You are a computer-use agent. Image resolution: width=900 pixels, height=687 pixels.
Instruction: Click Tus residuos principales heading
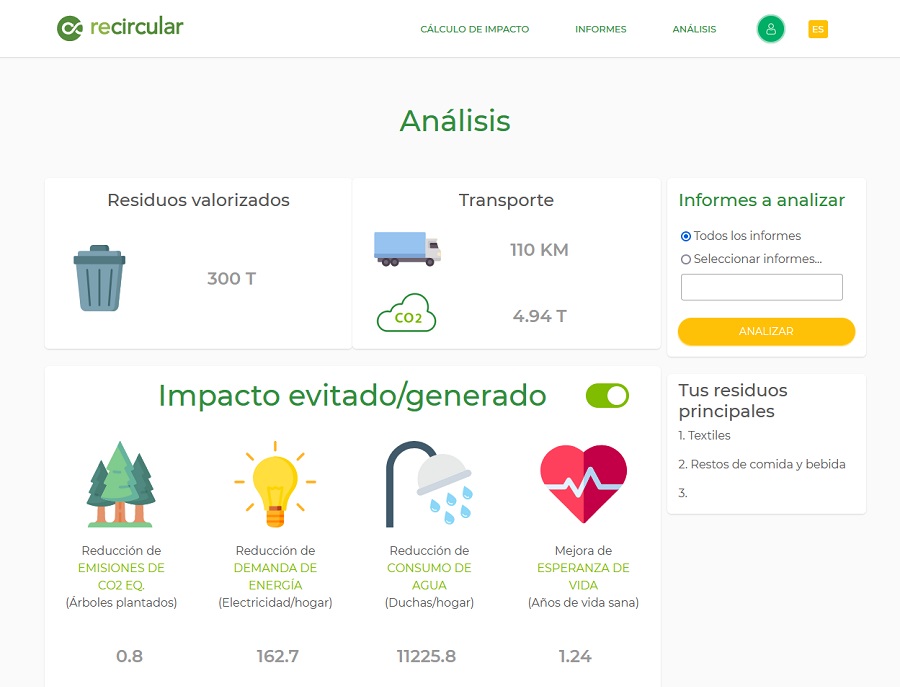point(733,401)
